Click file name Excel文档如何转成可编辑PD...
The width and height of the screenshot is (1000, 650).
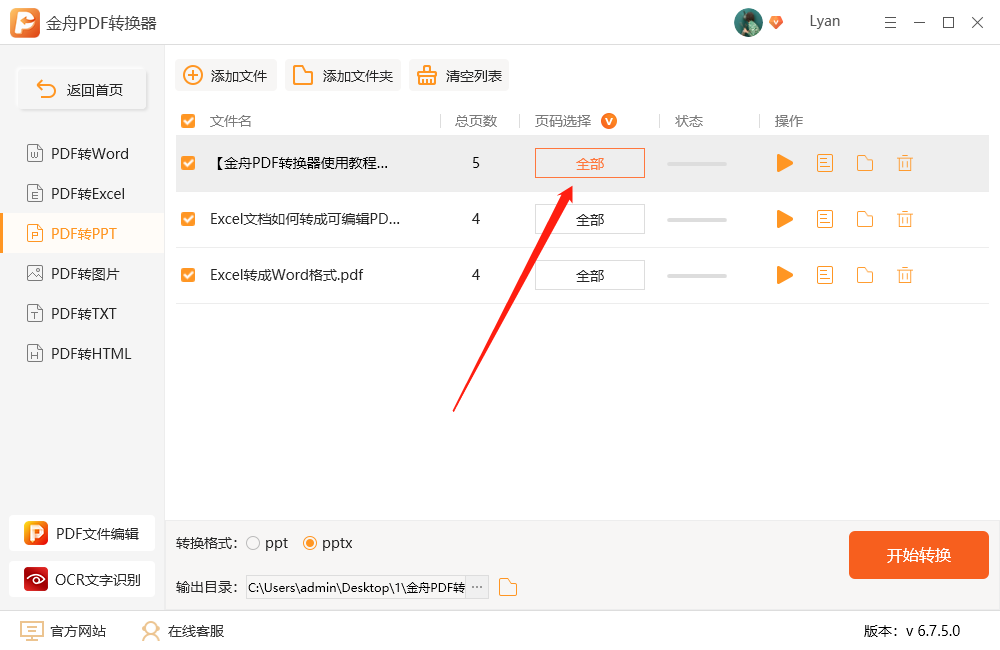pos(305,219)
